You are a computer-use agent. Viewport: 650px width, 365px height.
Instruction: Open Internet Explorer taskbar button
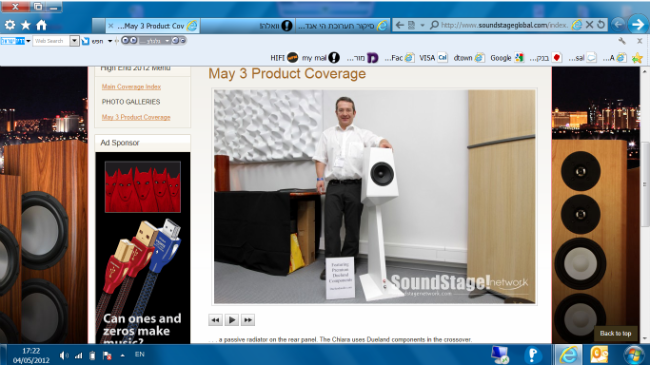click(568, 355)
